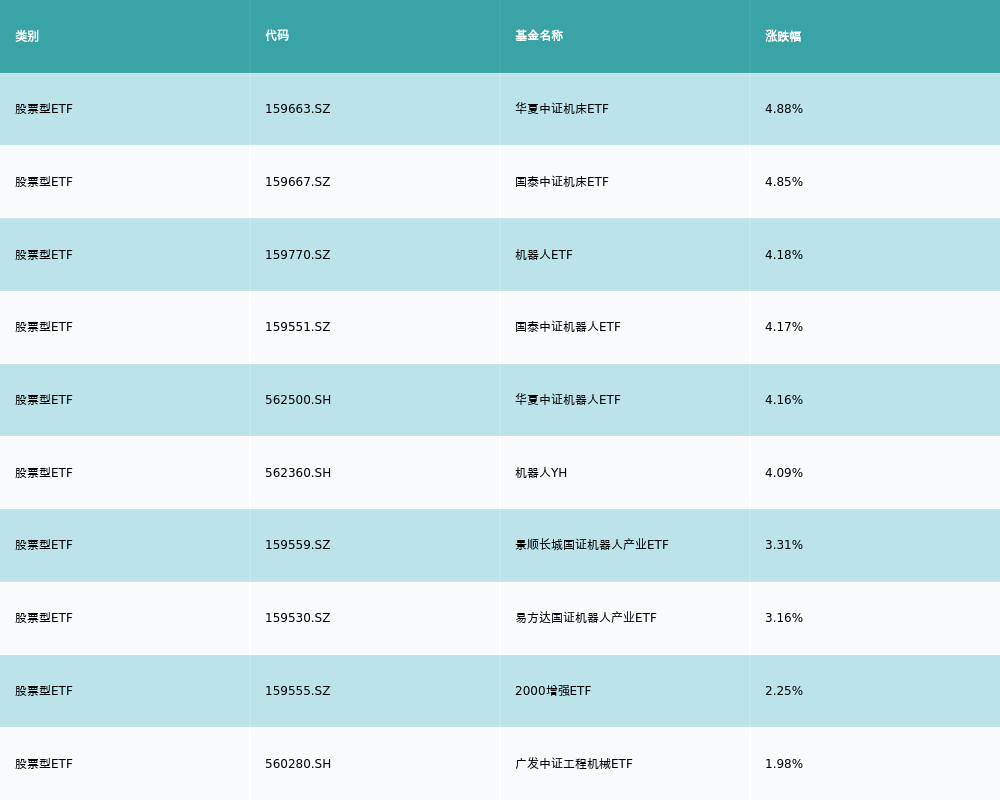Open 华夏中证机床ETF fund name
Image resolution: width=1000 pixels, height=800 pixels.
[x=561, y=109]
